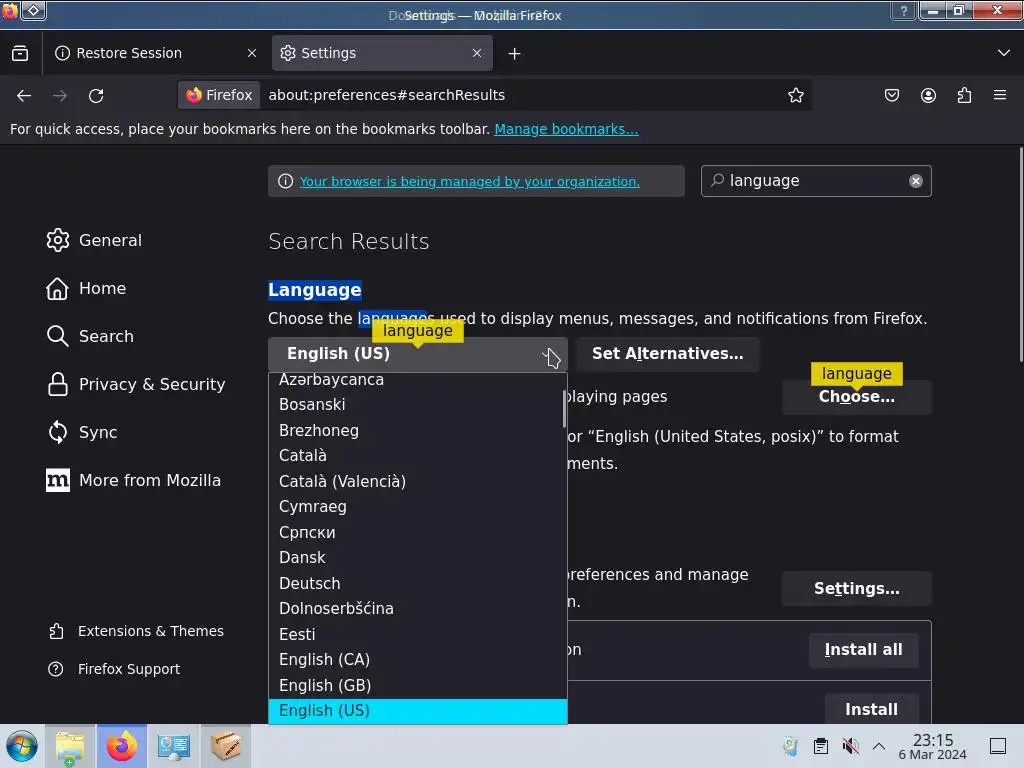Switch to the Restore Session tab
The height and width of the screenshot is (768, 1024).
pos(155,54)
